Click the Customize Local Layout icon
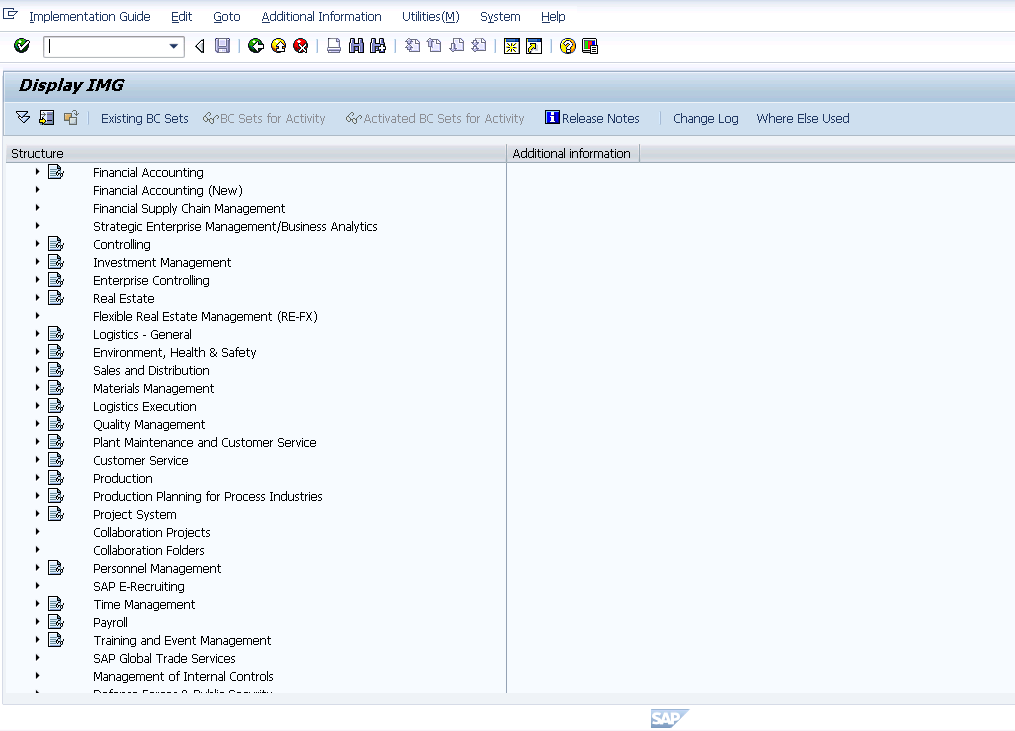1015x731 pixels. click(x=590, y=46)
